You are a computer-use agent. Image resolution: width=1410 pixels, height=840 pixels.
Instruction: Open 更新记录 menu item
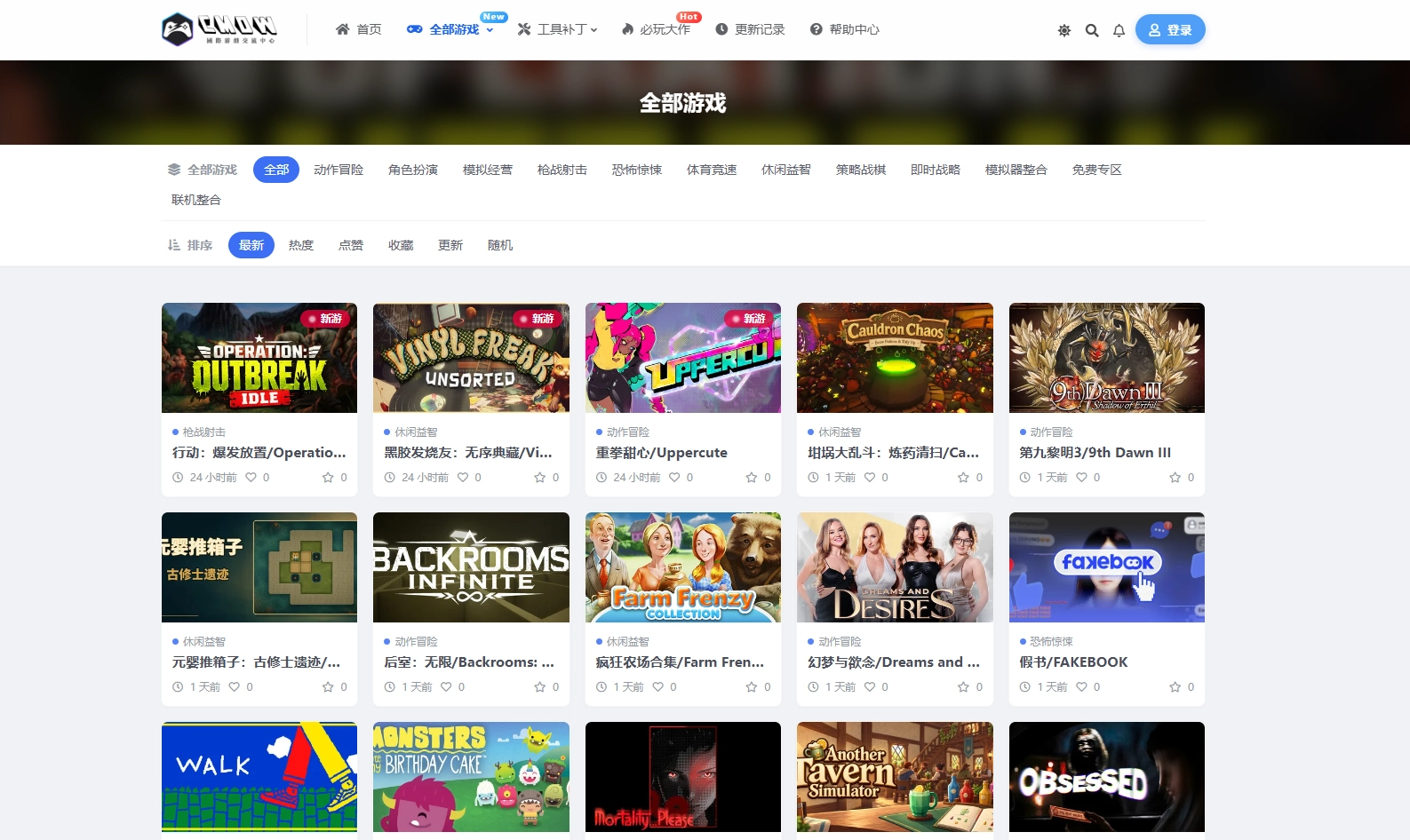751,29
